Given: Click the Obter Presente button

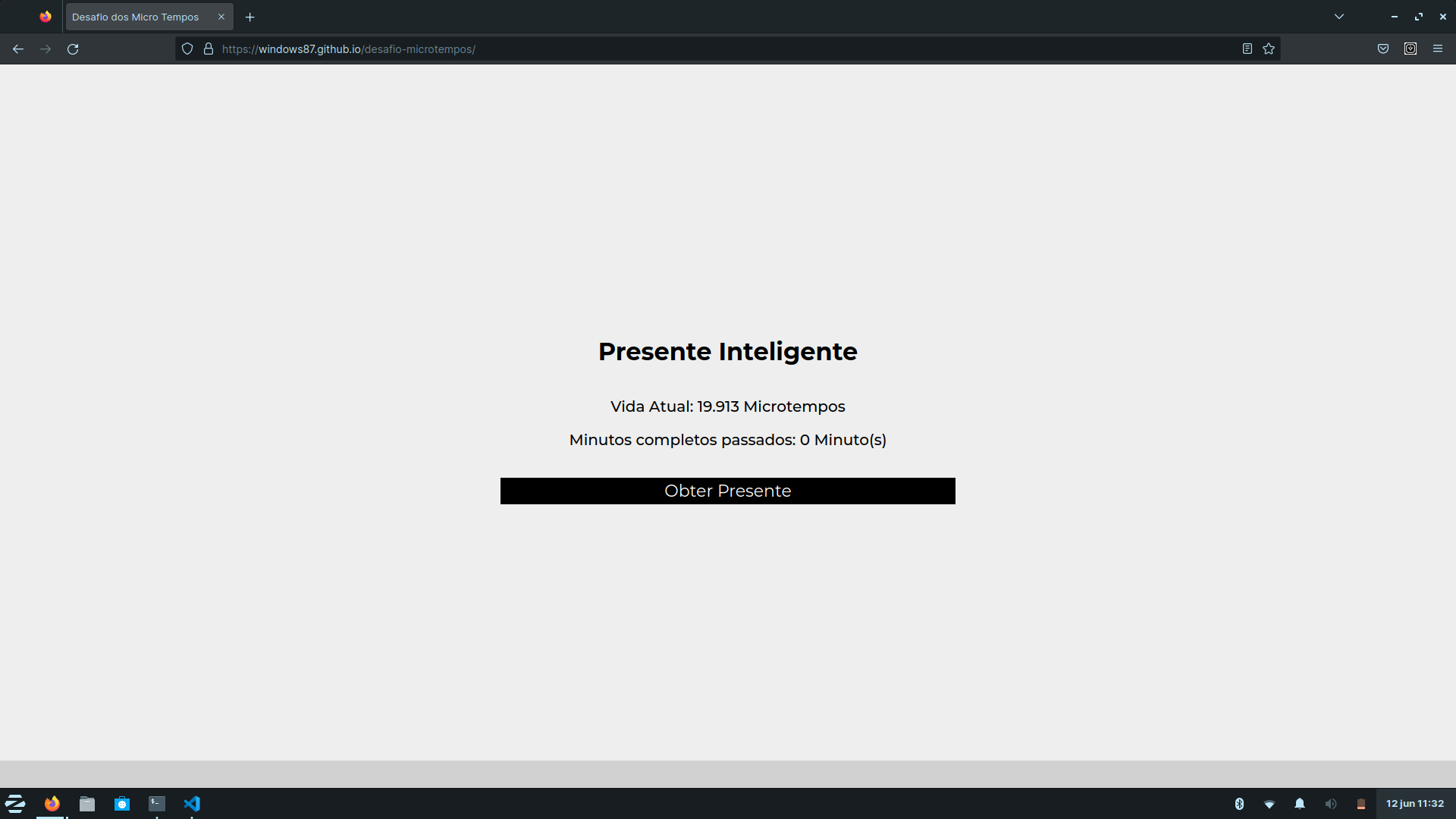Looking at the screenshot, I should 727,491.
